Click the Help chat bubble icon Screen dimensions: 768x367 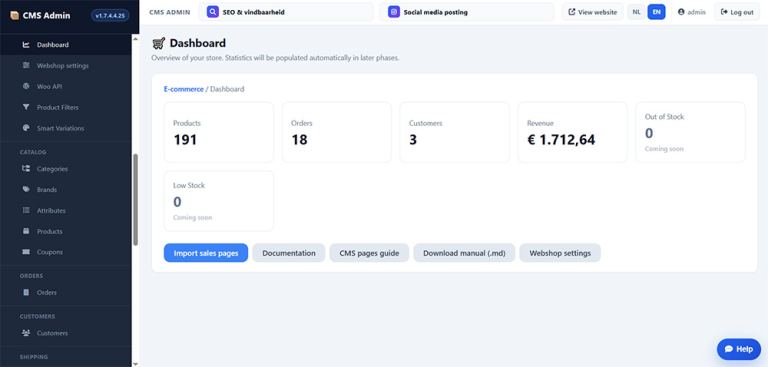click(x=729, y=349)
